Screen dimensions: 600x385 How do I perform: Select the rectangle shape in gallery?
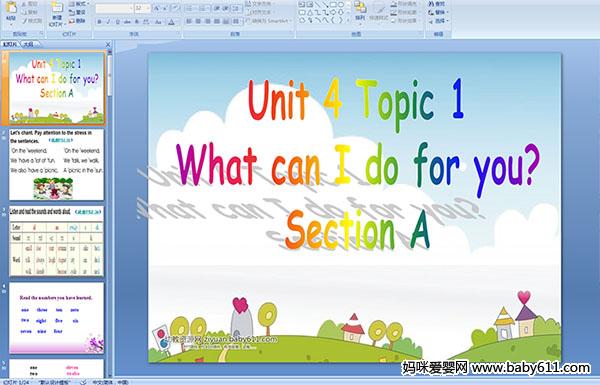tap(334, 4)
